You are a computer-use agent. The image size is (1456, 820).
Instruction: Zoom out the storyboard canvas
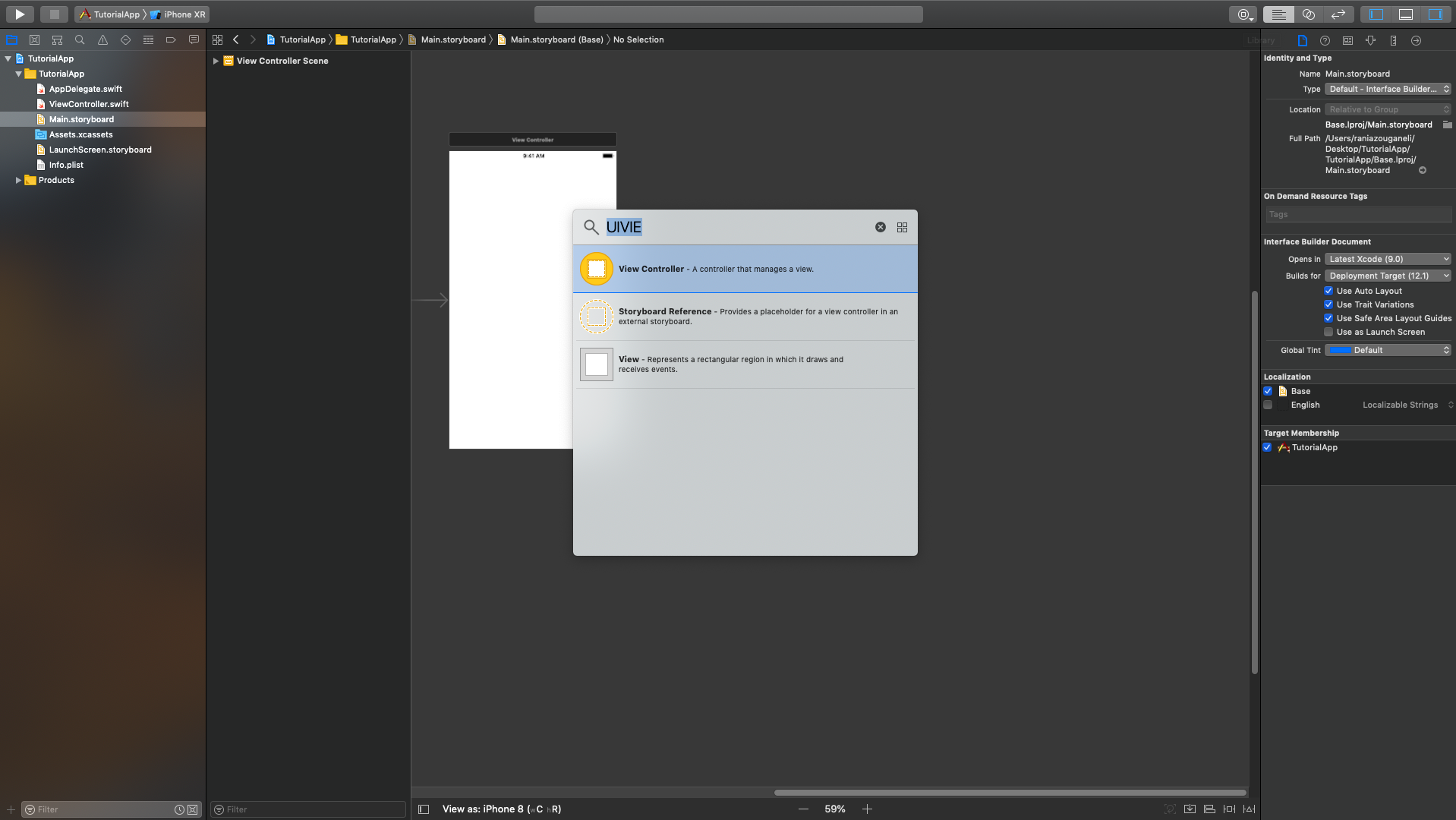click(x=803, y=809)
